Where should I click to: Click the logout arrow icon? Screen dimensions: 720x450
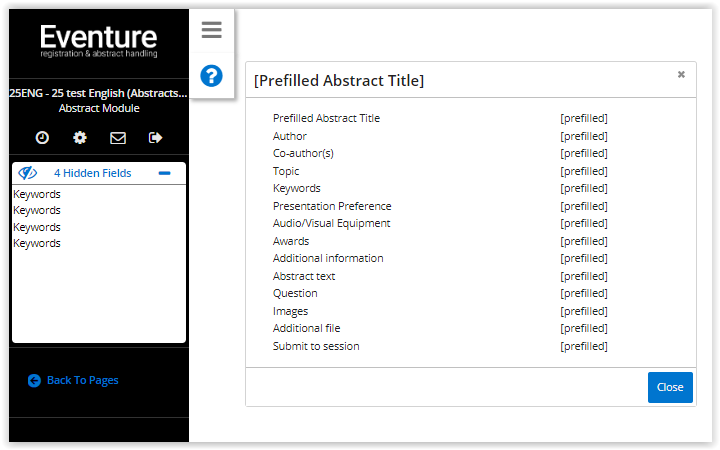156,138
